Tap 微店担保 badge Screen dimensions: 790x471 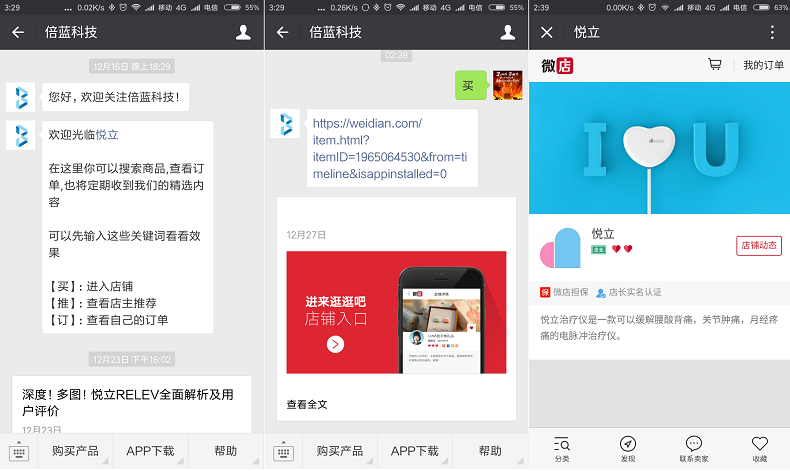564,292
